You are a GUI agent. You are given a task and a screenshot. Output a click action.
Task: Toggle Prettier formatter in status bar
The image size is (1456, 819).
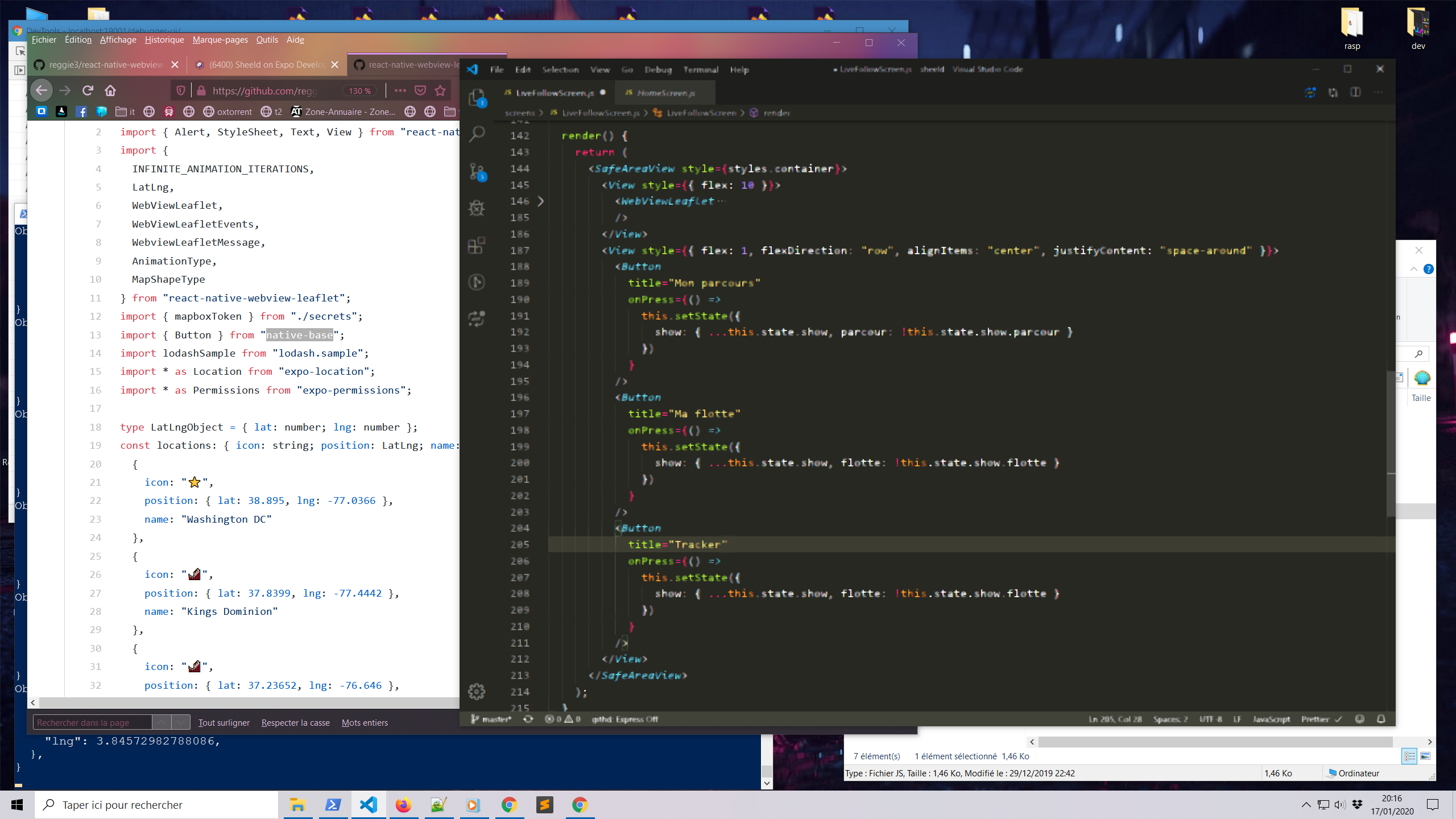(x=1322, y=719)
